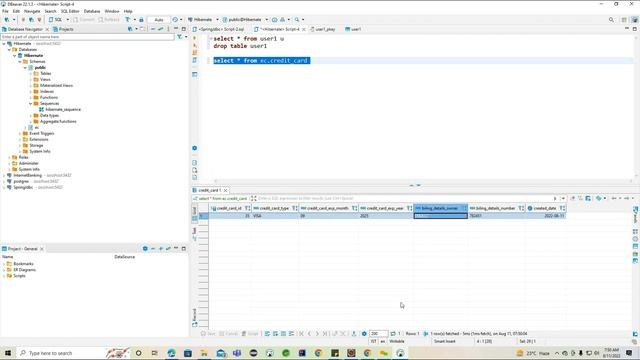Click the Save button in results toolbar
640x360 pixels.
pyautogui.click(x=207, y=333)
